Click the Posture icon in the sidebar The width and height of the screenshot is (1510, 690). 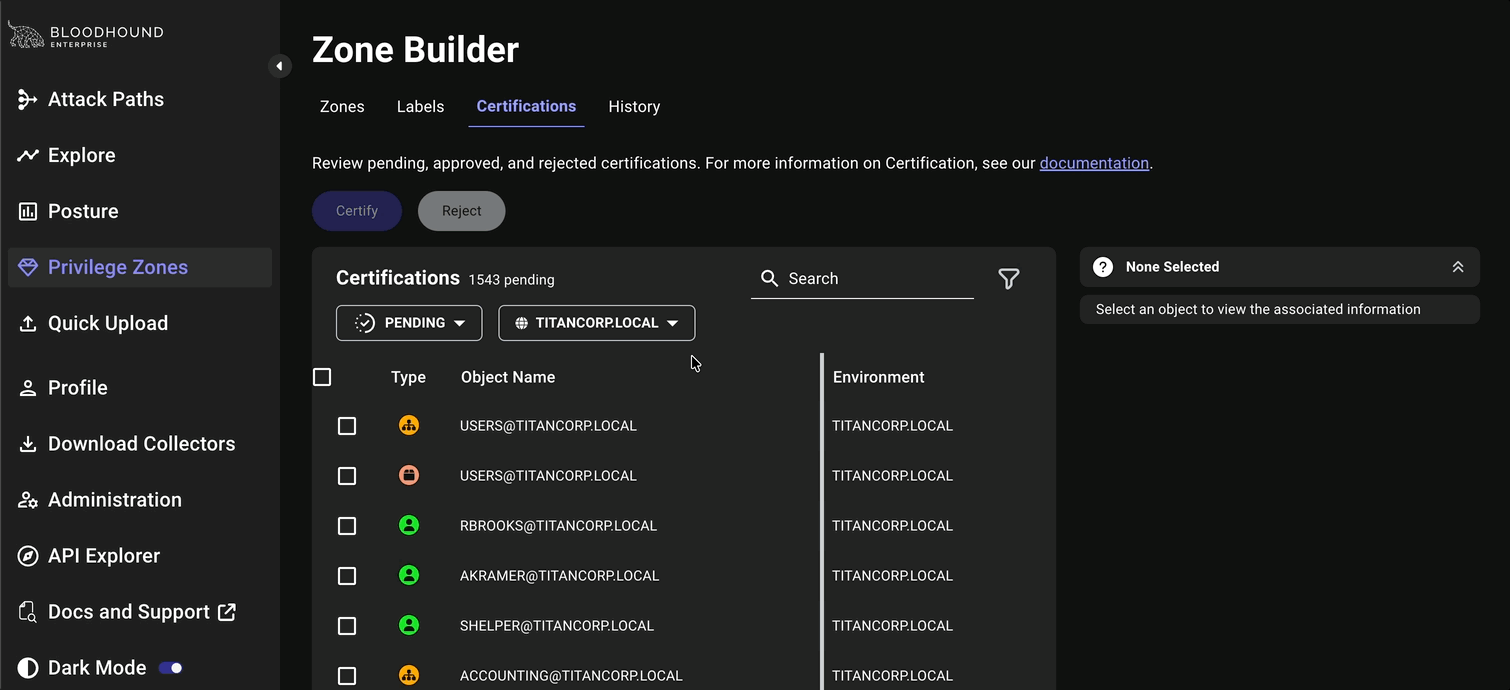(28, 211)
